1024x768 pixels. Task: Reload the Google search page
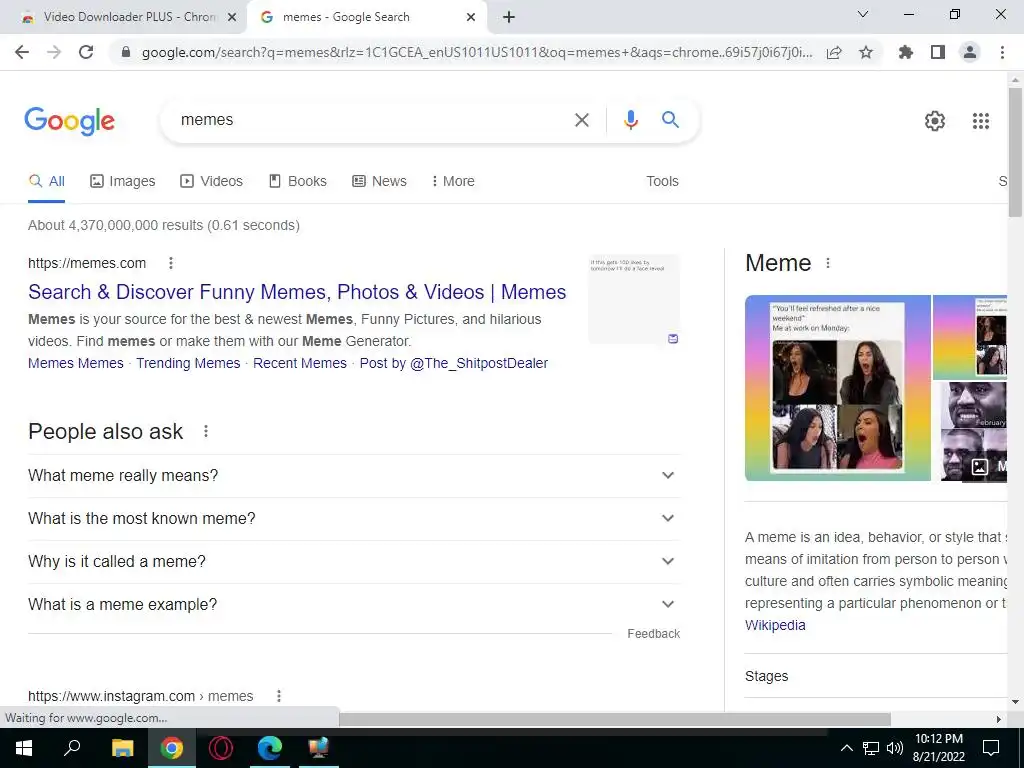pos(86,52)
